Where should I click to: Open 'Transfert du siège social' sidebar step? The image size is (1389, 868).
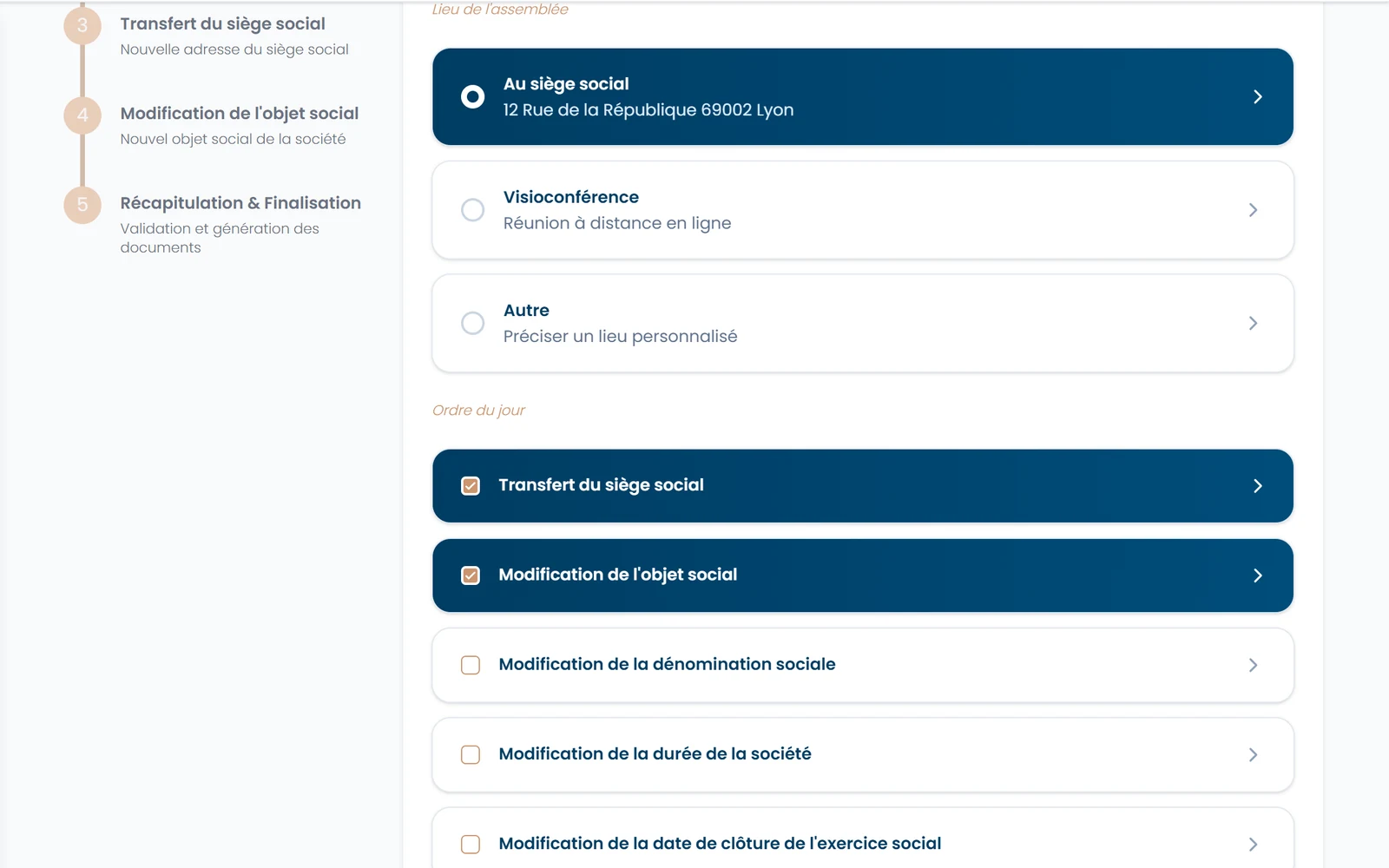coord(223,24)
